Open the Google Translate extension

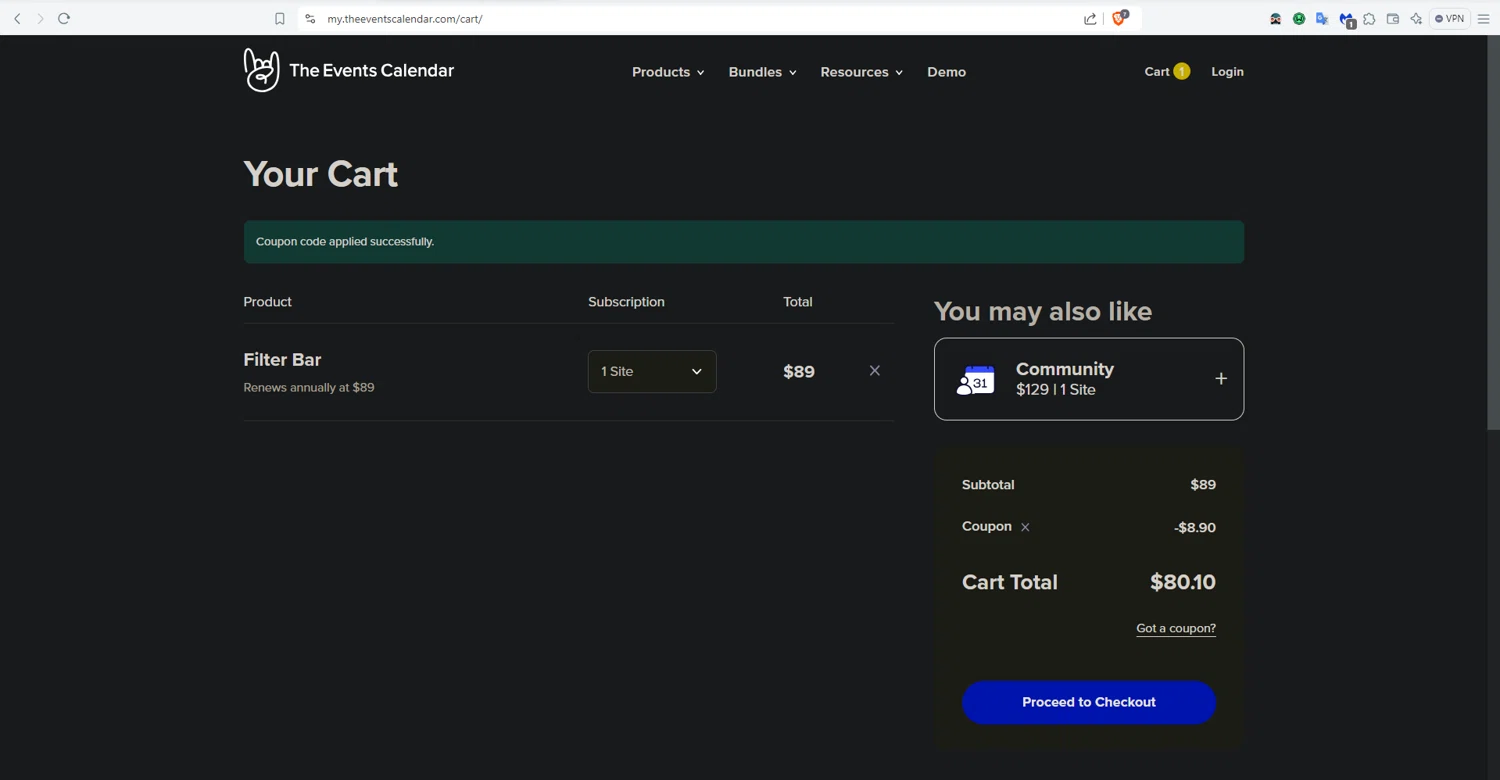pyautogui.click(x=1322, y=18)
